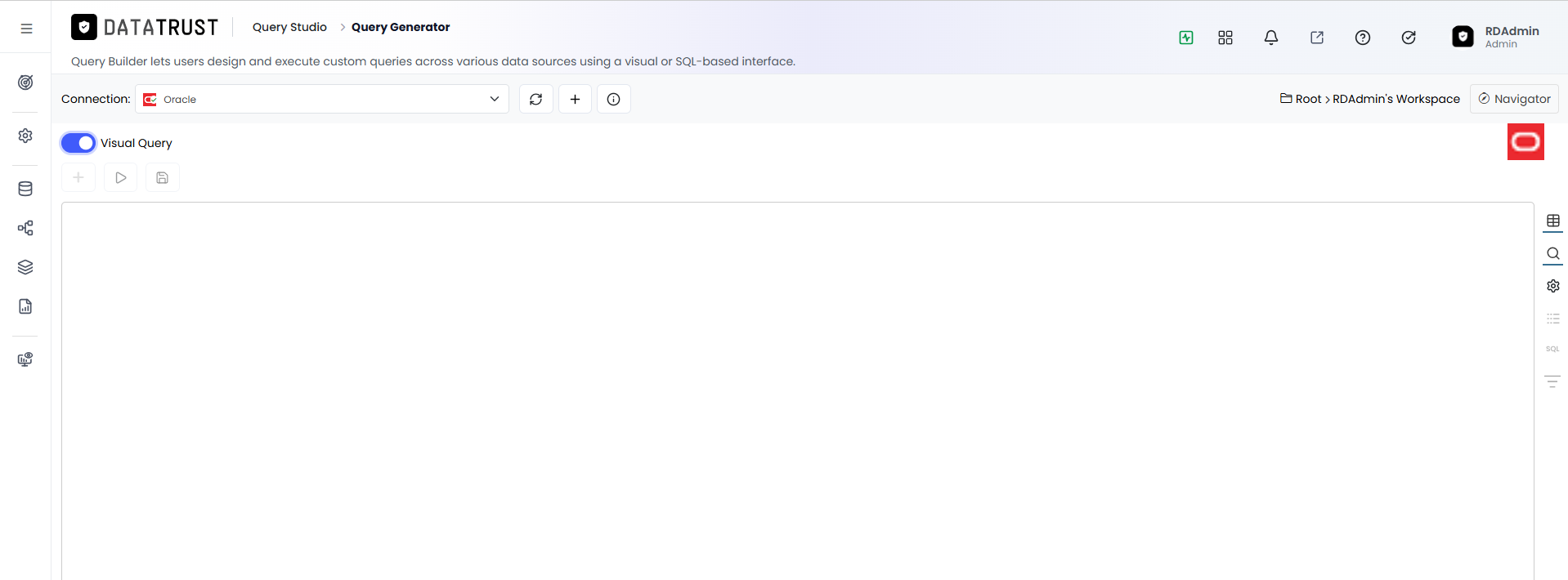Open the Oracle connection dropdown
Screen dimensions: 1568x580
322,99
